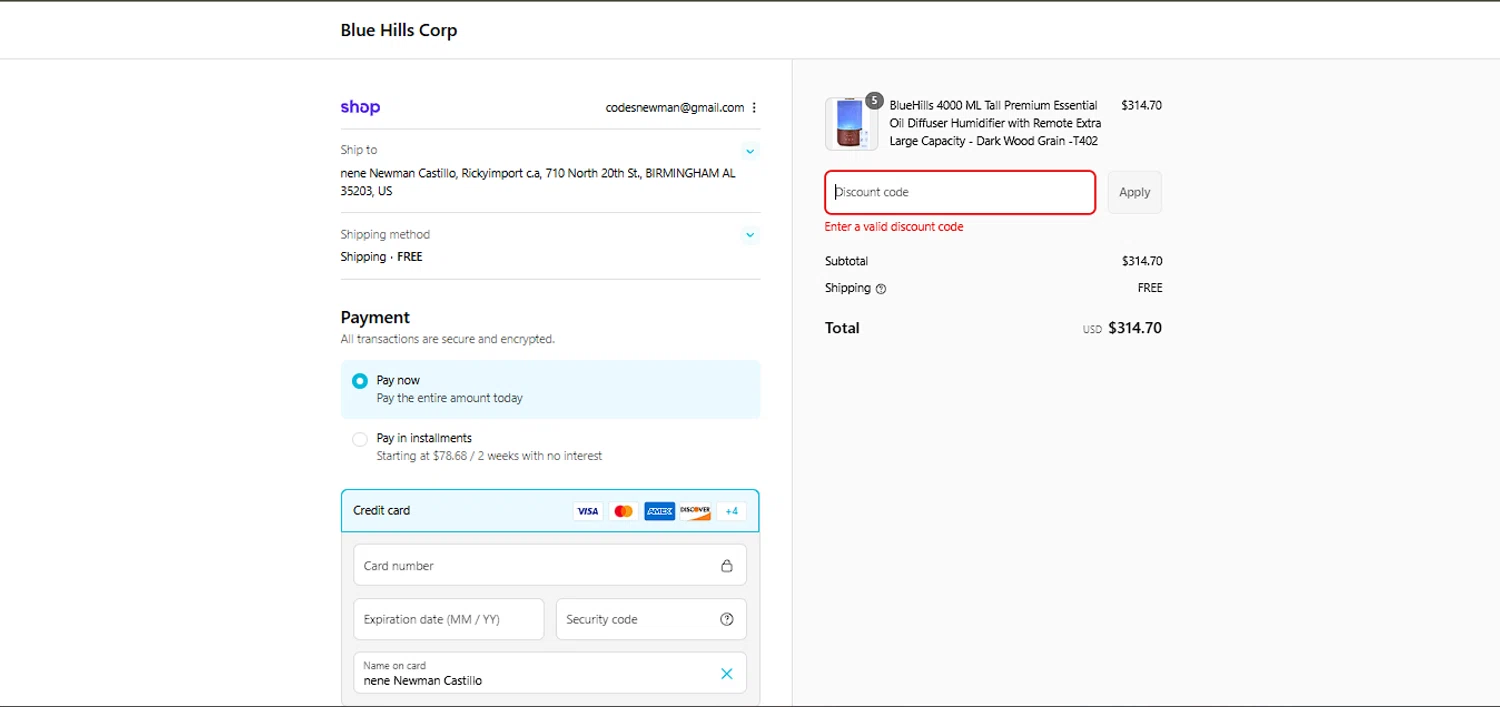Click the 'Enter a valid discount code' error
This screenshot has height=707, width=1500.
894,227
